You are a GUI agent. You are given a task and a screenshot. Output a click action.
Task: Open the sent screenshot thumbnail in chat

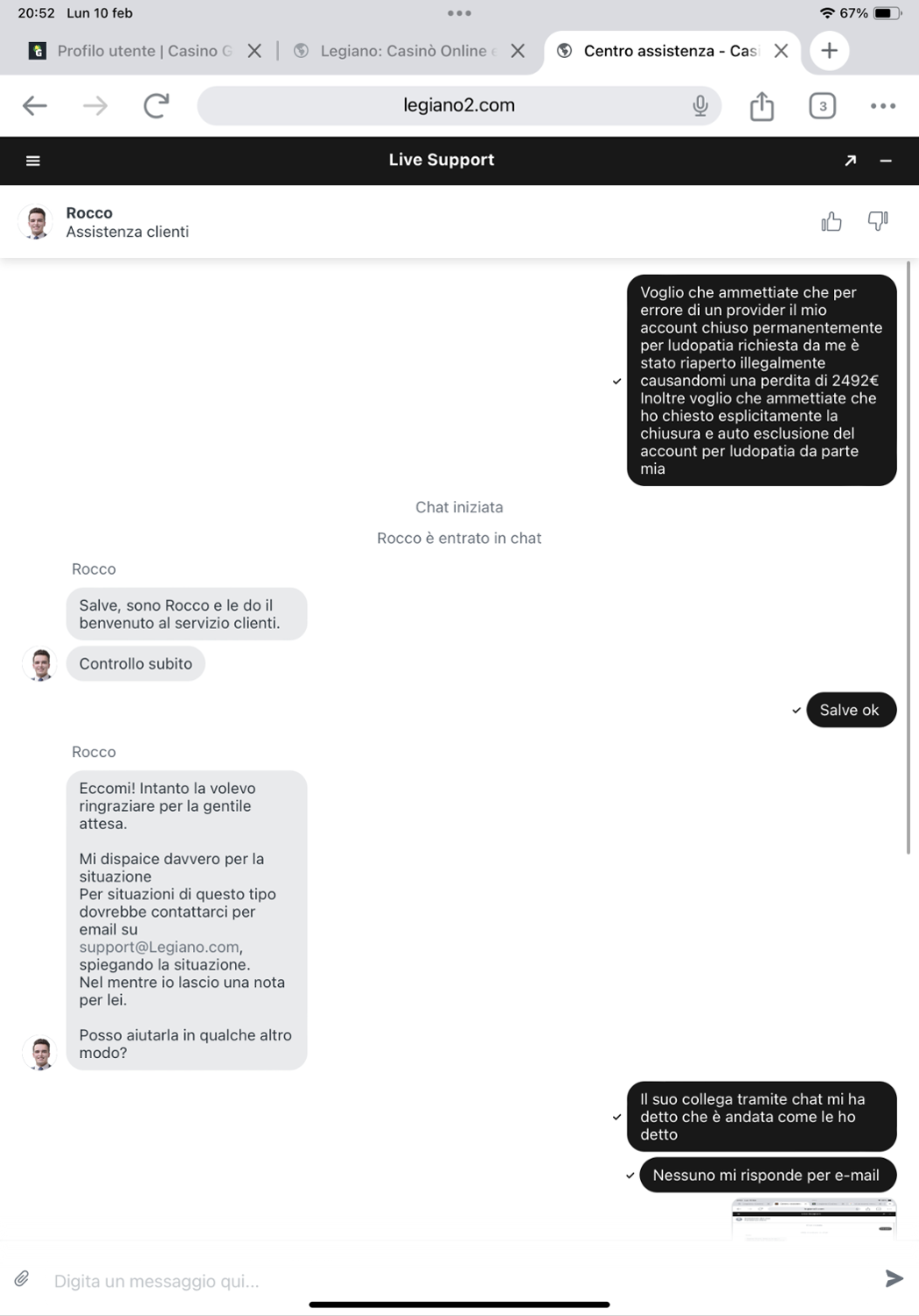(x=814, y=1219)
